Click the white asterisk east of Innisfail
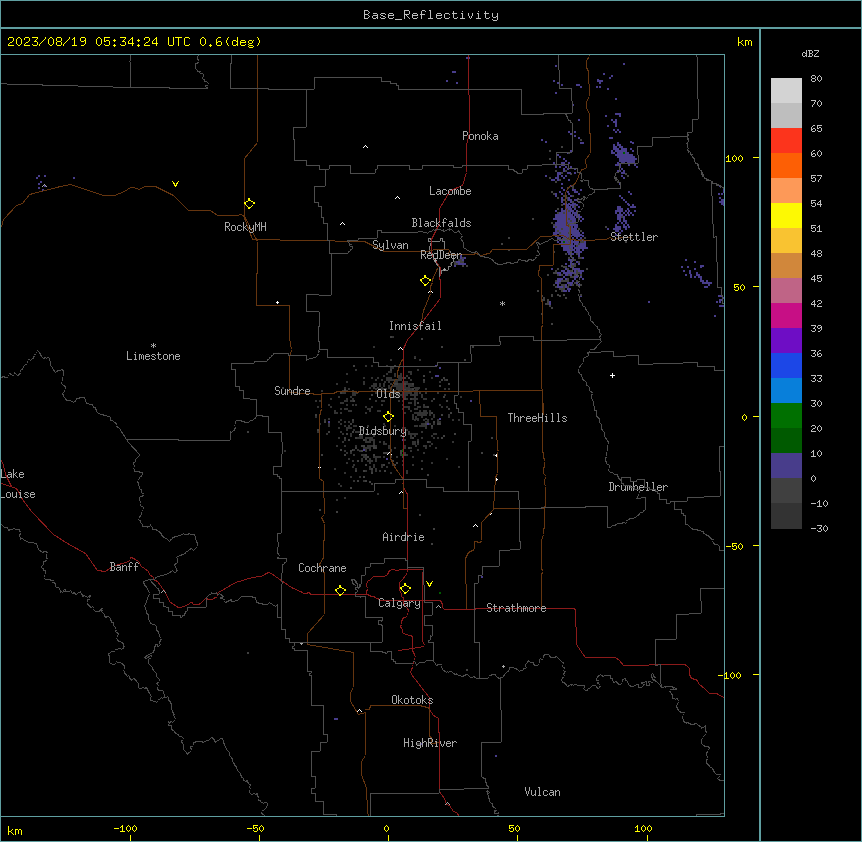 point(502,304)
